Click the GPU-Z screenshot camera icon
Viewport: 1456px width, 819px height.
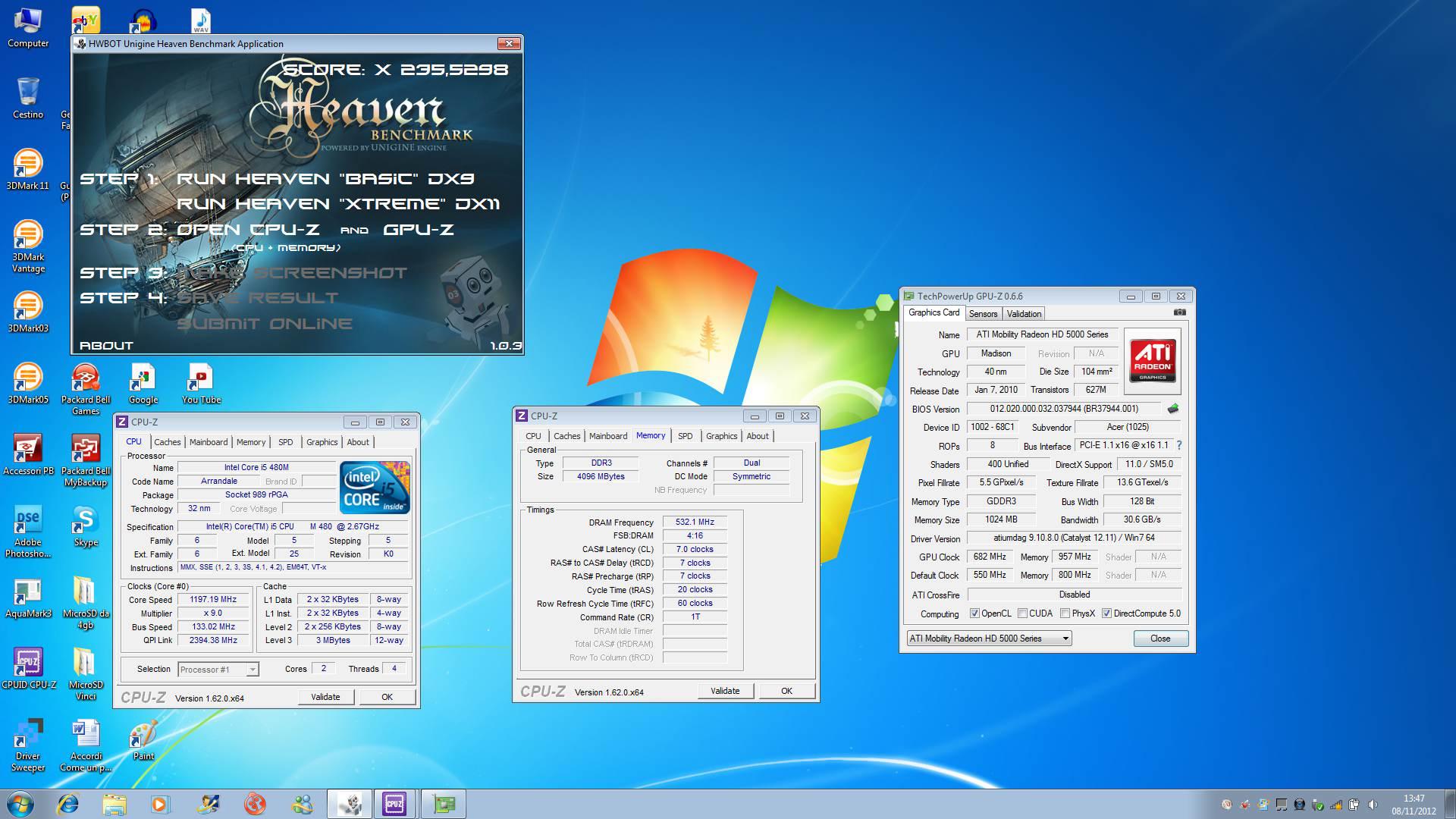click(1179, 312)
